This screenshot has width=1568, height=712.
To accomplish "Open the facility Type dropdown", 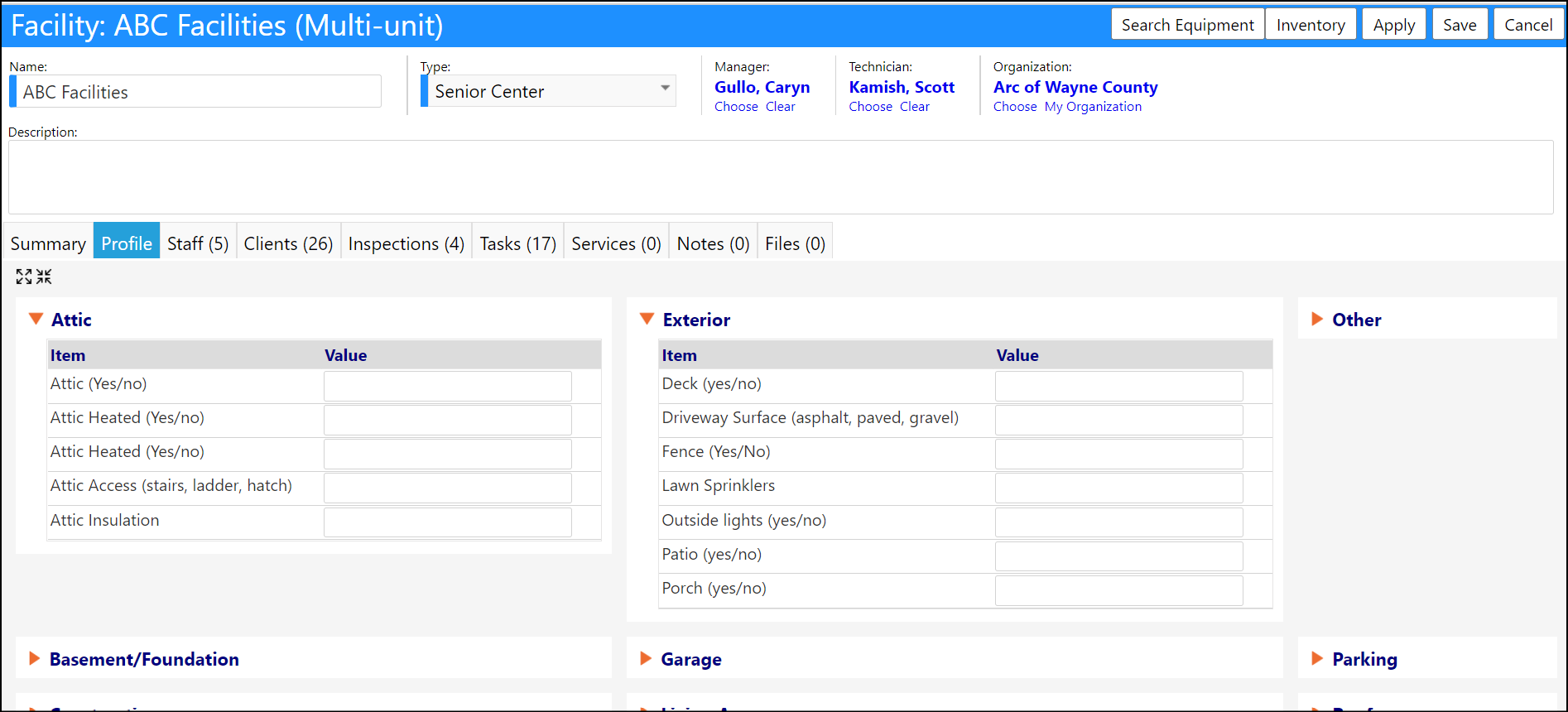I will pos(548,91).
